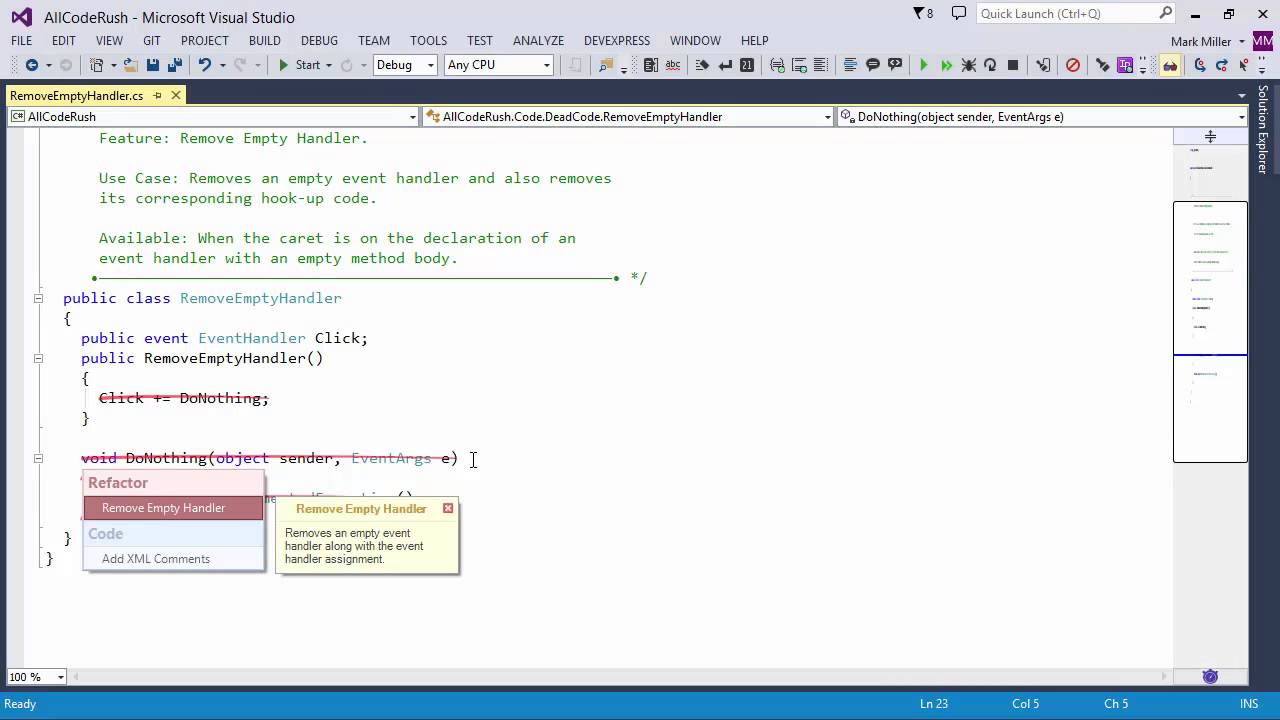Click the circular repeat test icon

(x=990, y=65)
